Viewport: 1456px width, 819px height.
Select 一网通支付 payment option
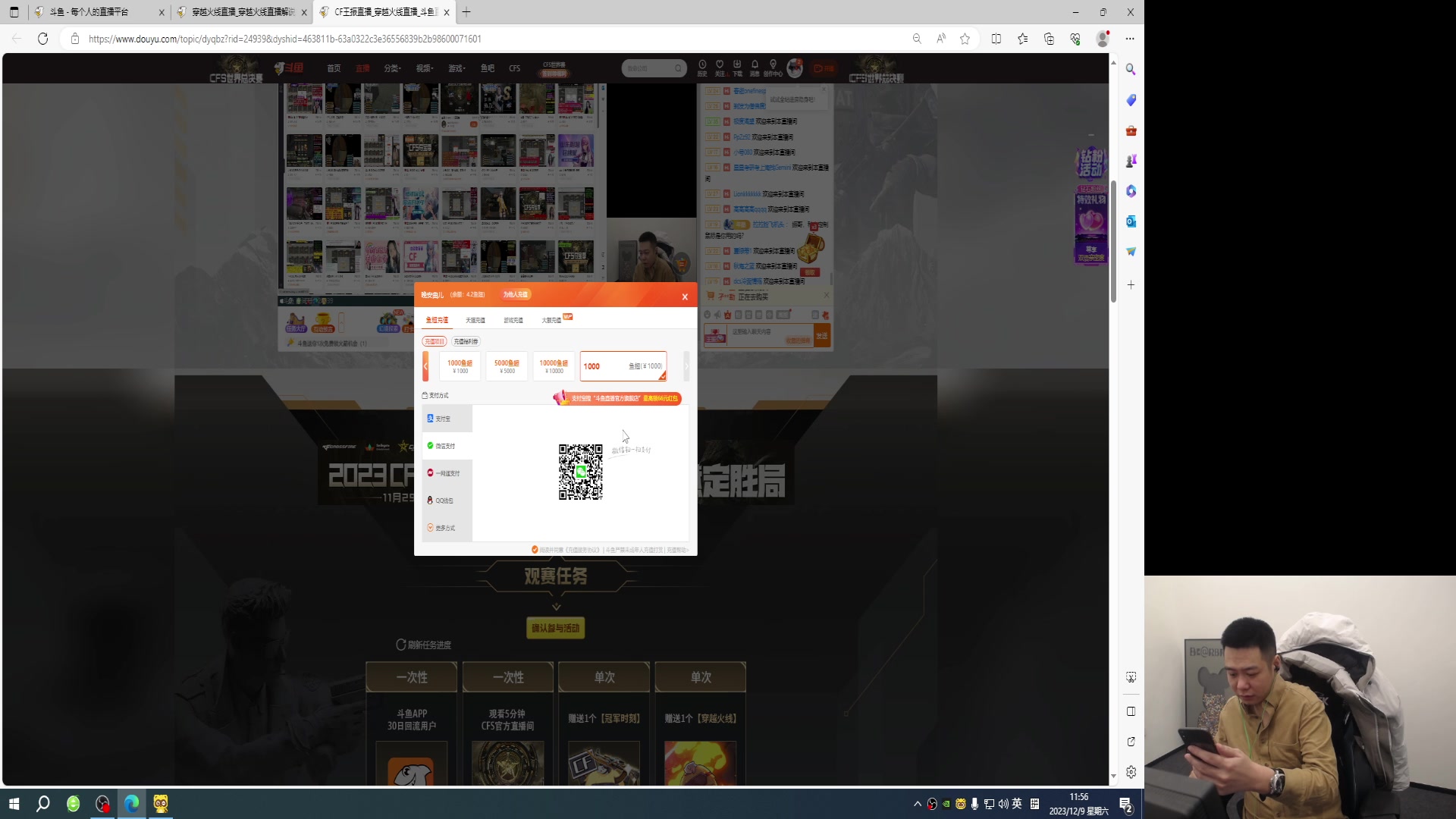(x=446, y=473)
